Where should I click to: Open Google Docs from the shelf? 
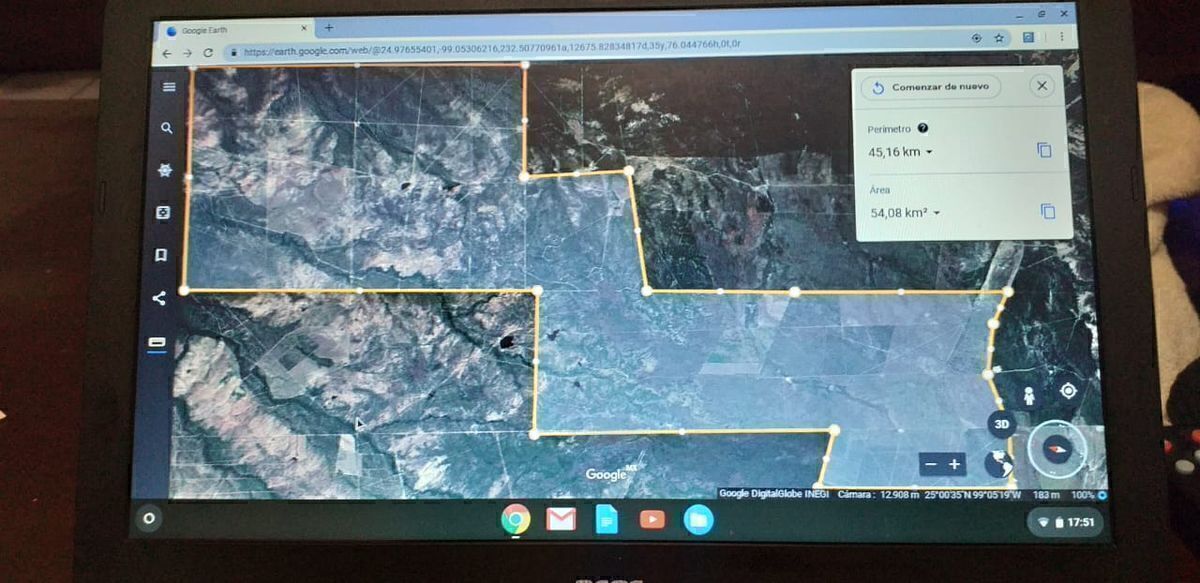606,519
